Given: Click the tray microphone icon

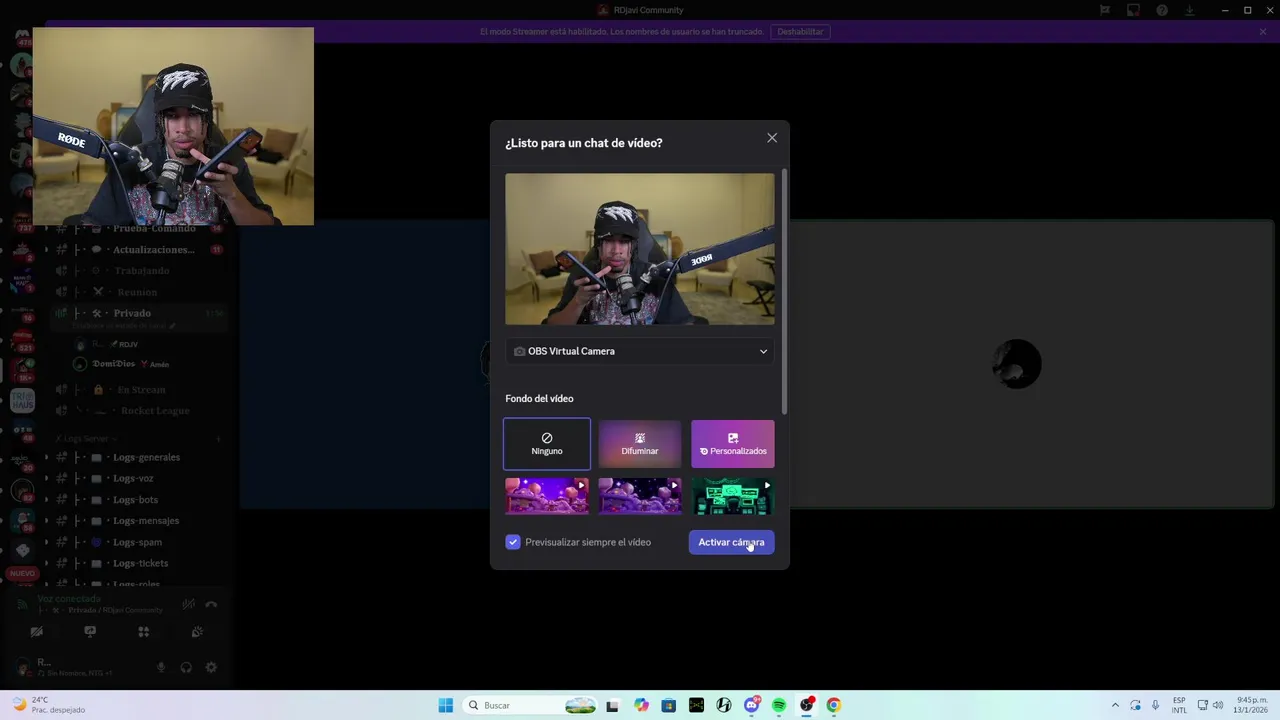Looking at the screenshot, I should point(1155,705).
